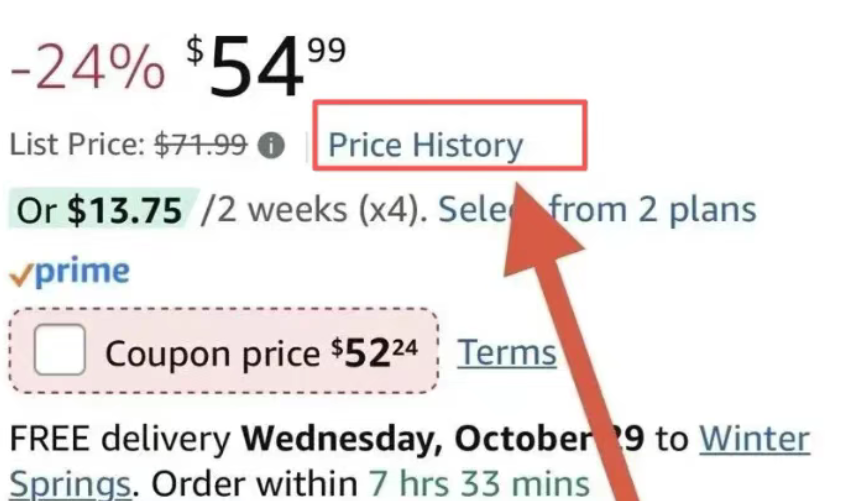Click the prime logo text

coord(82,272)
